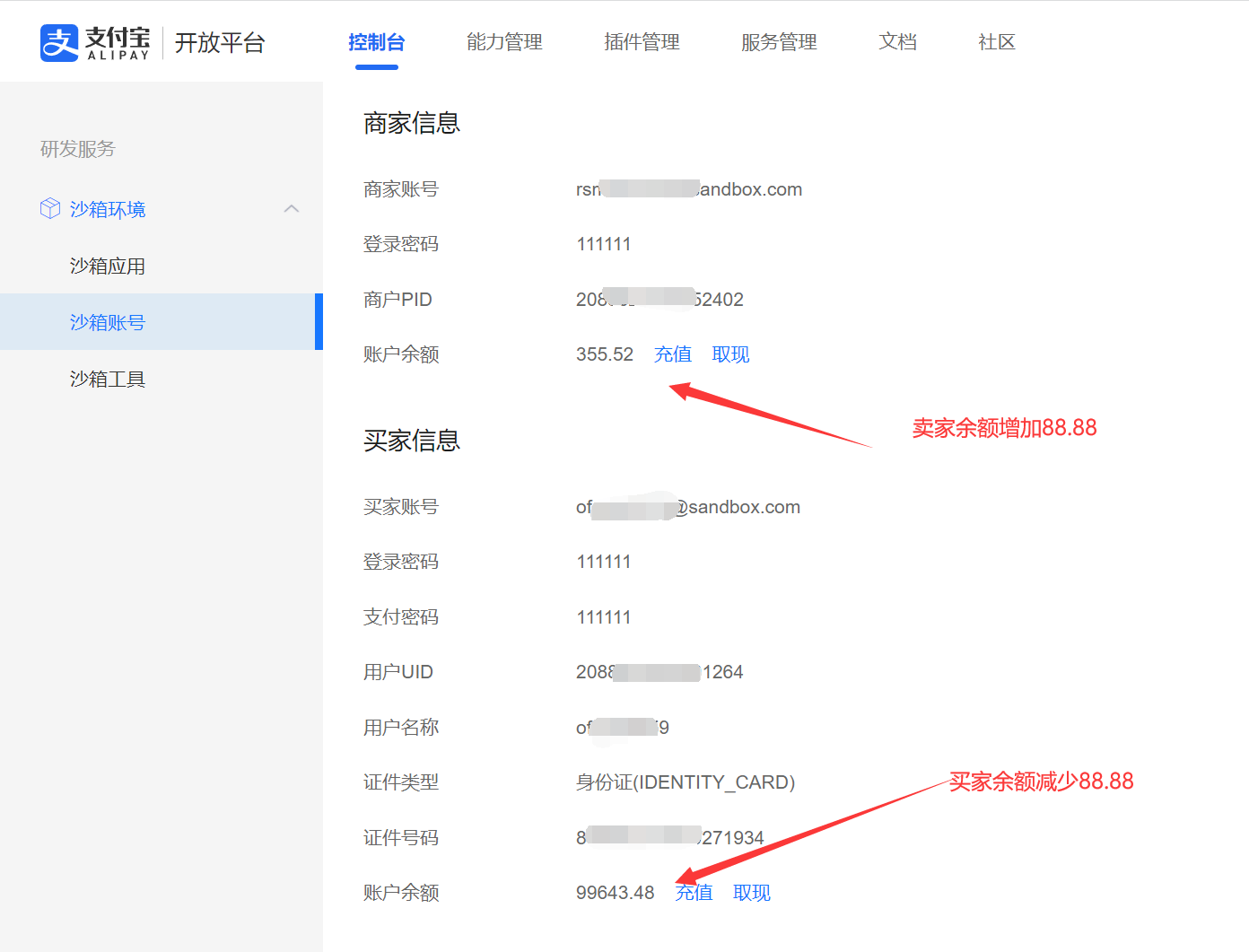This screenshot has height=952, width=1249.
Task: Select the 沙箱账号 sidebar item
Action: 162,322
